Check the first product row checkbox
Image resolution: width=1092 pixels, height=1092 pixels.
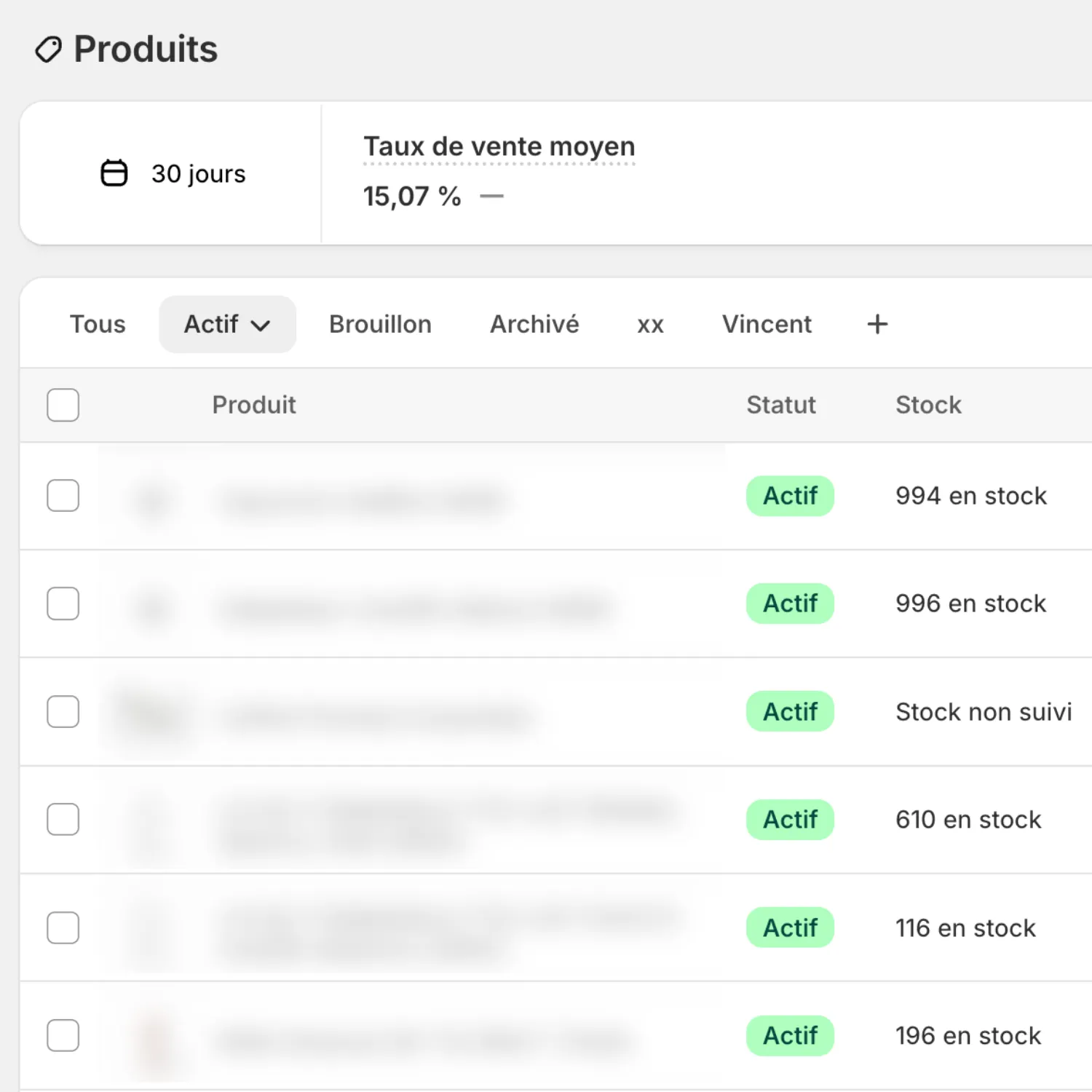pos(63,496)
